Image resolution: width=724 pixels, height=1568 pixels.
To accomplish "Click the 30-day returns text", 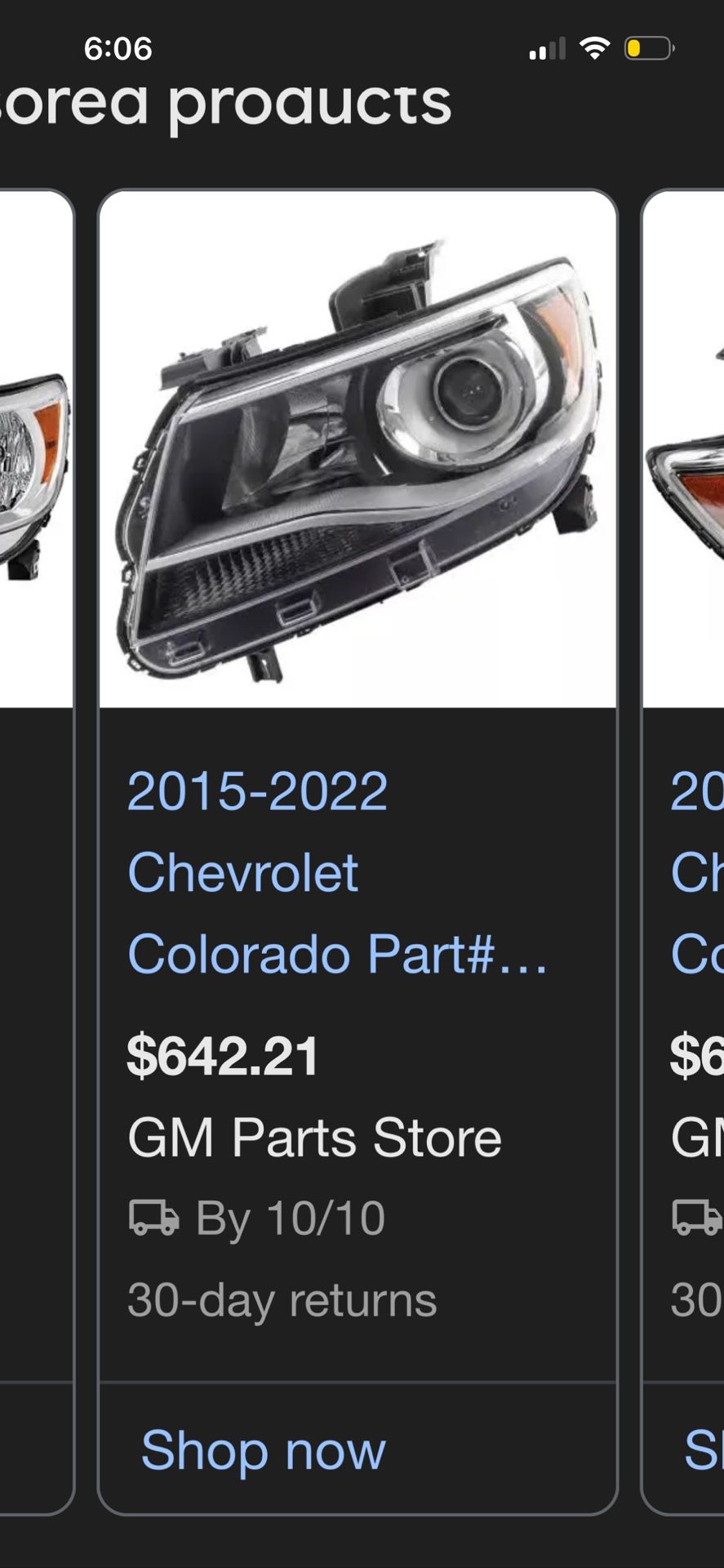I will [282, 1300].
